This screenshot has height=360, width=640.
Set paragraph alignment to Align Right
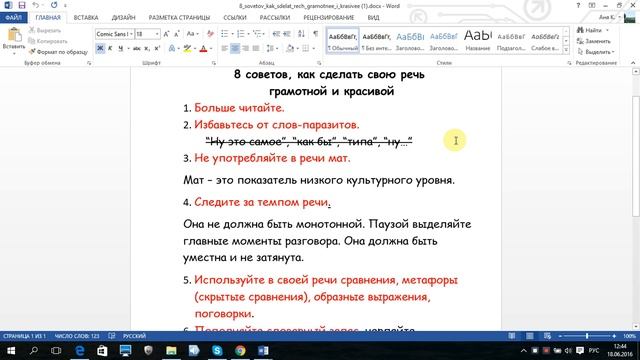click(245, 49)
